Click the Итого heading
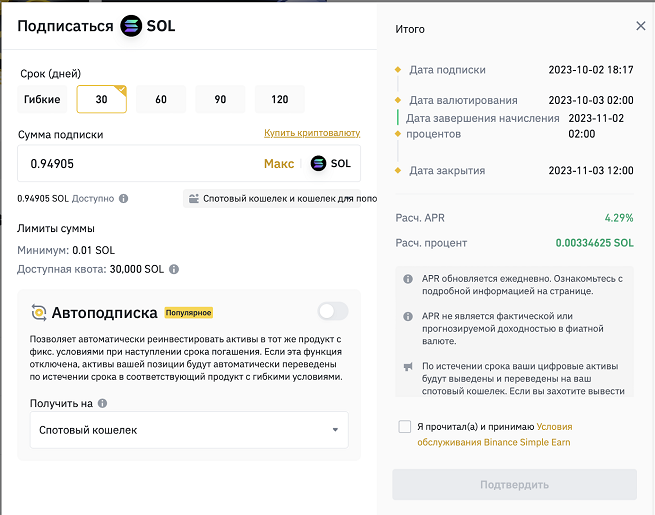This screenshot has width=655, height=515. point(410,29)
